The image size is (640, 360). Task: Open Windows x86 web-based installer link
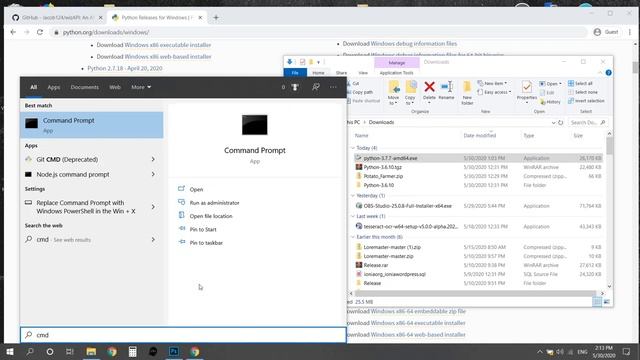[168, 56]
